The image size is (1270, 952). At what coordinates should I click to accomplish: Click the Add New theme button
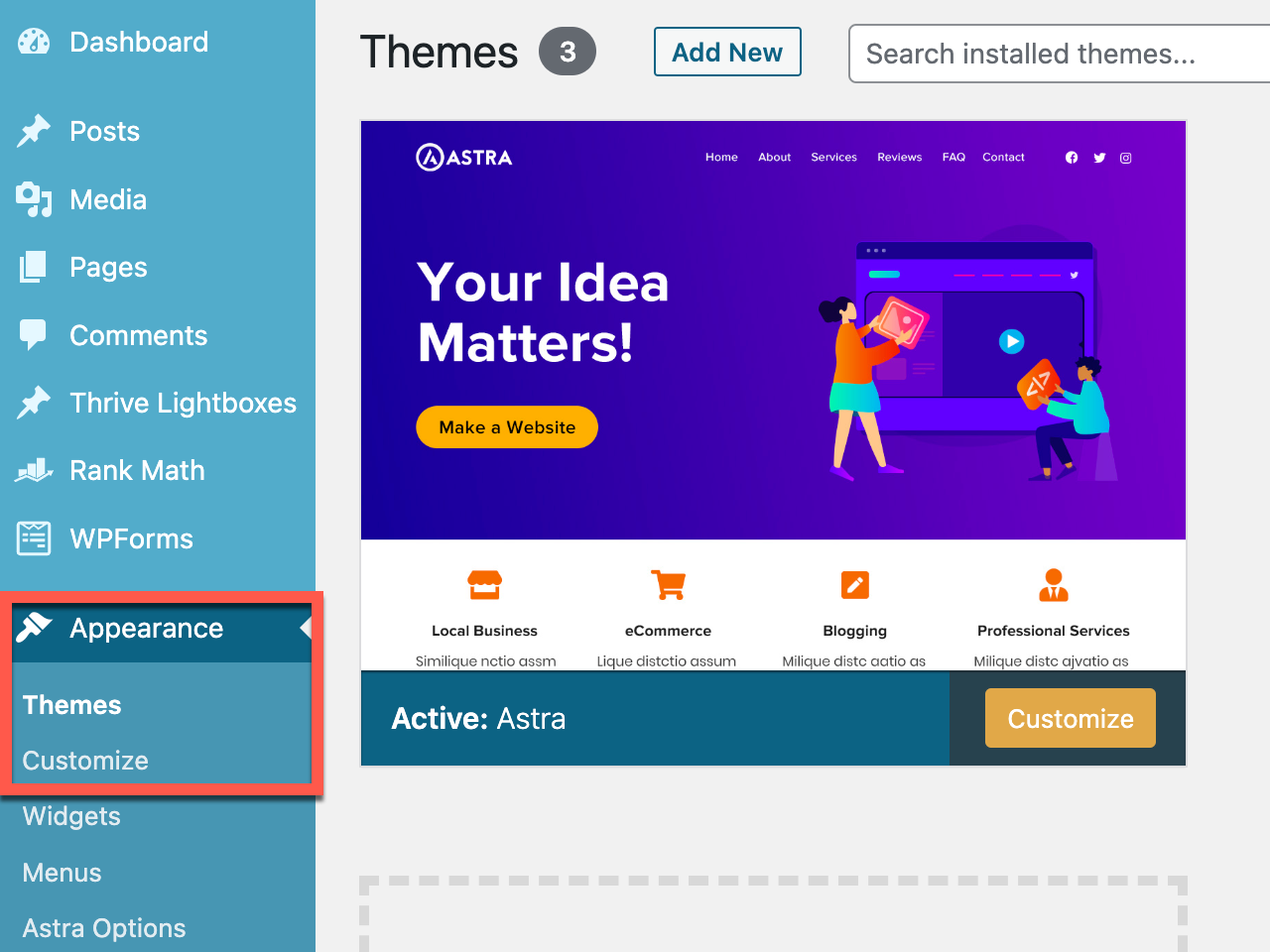727,52
